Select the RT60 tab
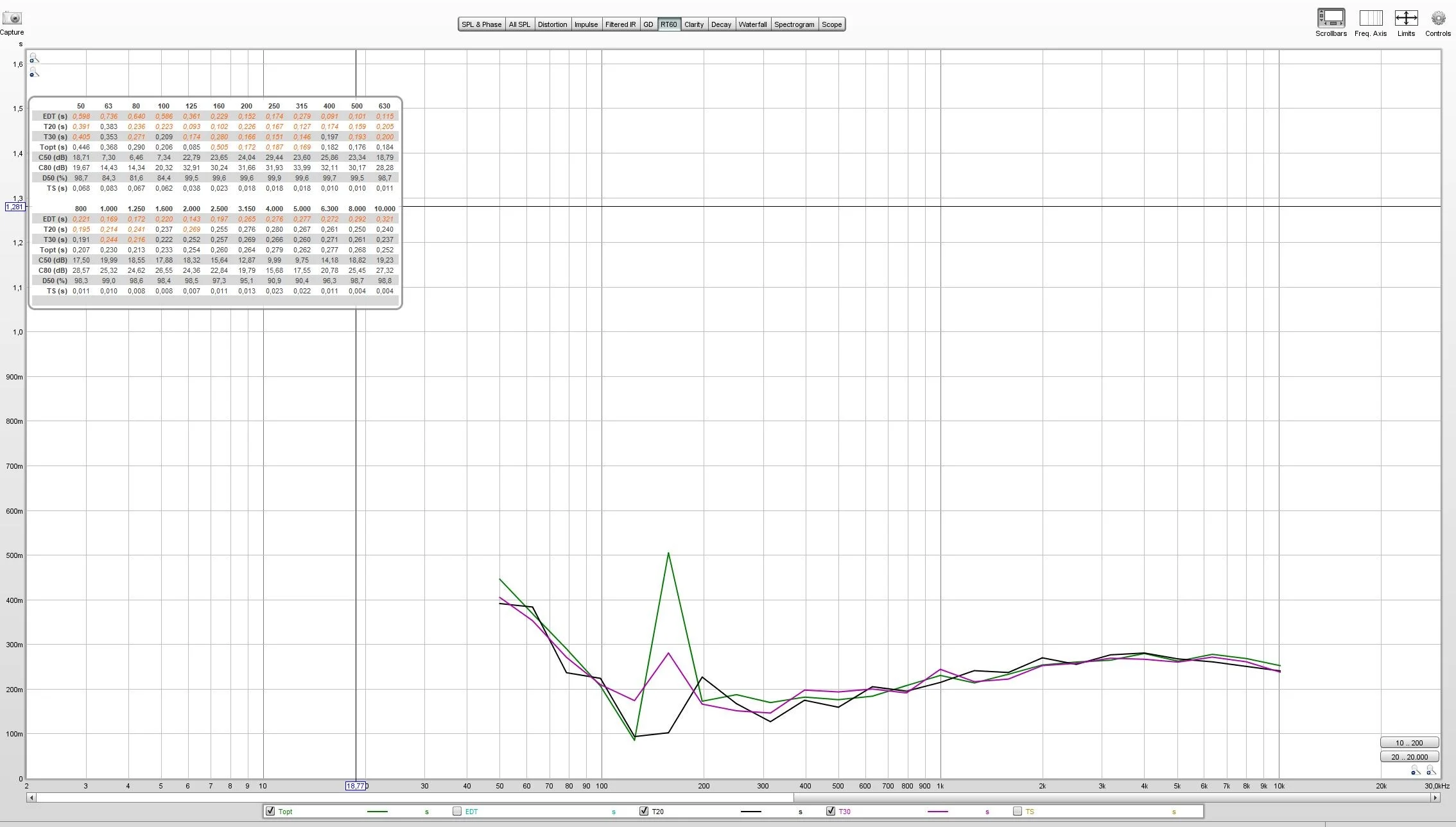The height and width of the screenshot is (827, 1456). [x=669, y=24]
